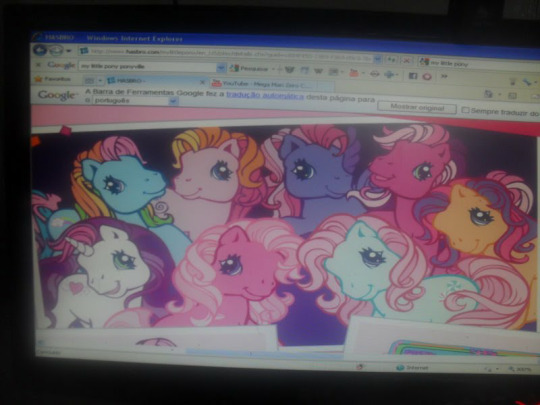Expand the YouTube toolbar button dropdown
Screen dimensions: 540x405
(363, 73)
